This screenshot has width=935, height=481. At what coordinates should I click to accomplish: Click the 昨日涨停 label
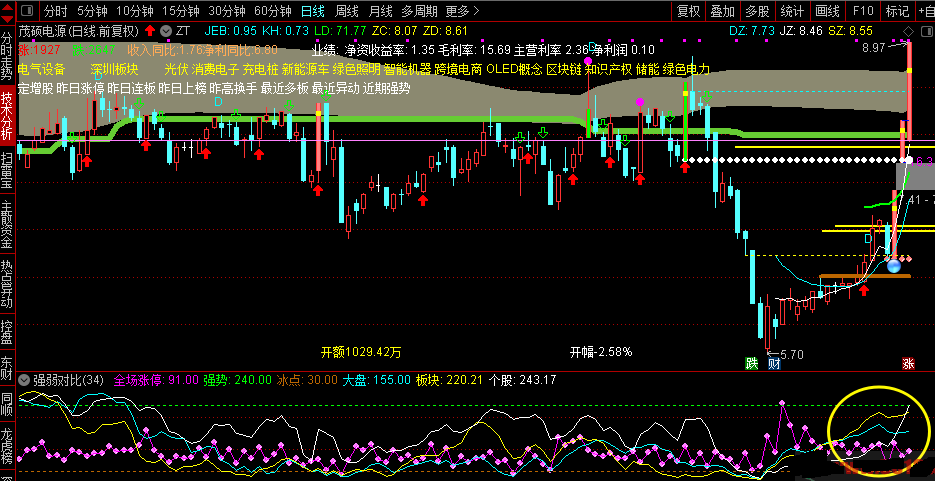click(81, 88)
